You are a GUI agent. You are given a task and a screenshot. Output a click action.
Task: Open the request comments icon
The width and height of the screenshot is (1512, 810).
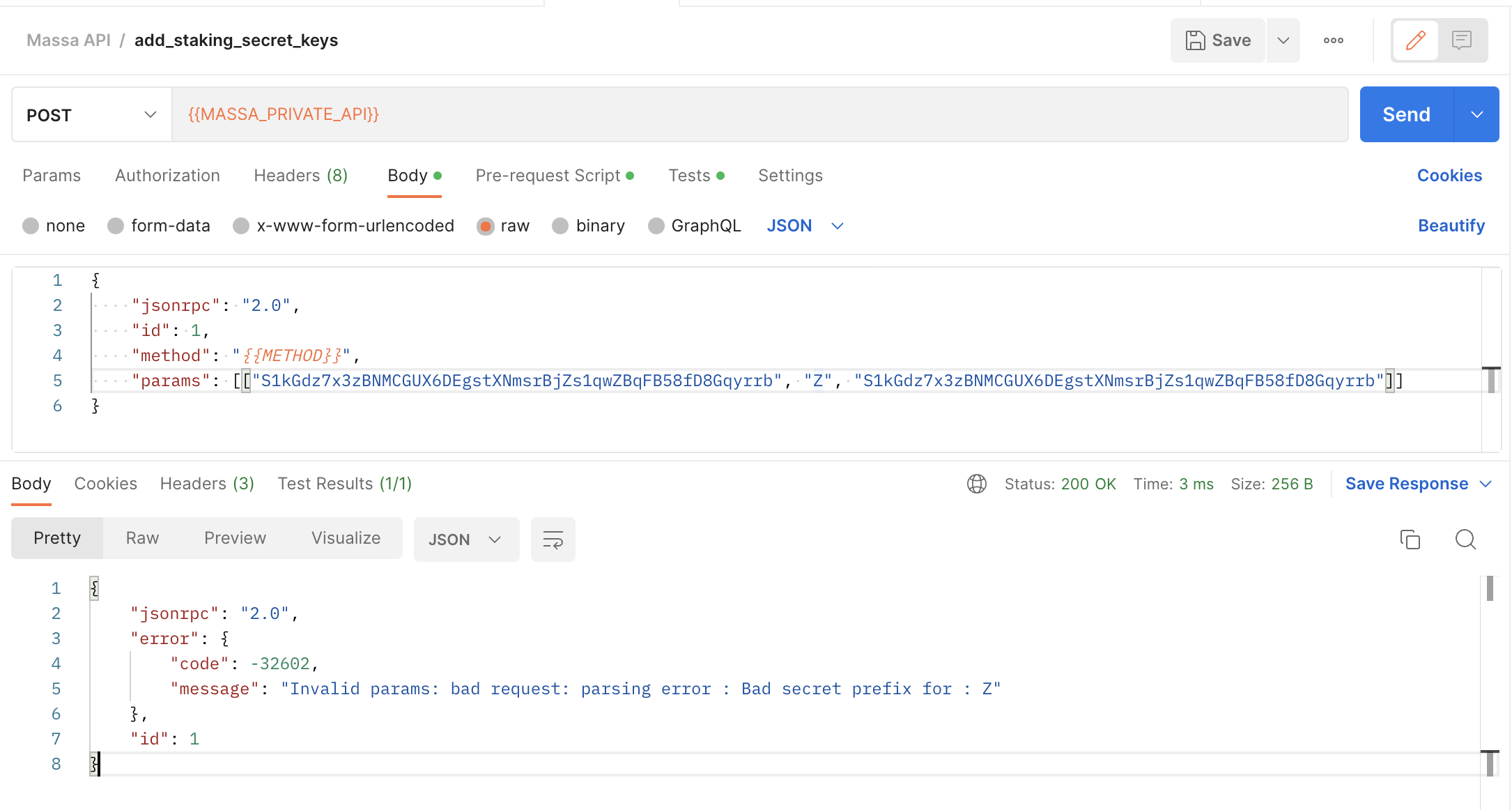coord(1461,40)
